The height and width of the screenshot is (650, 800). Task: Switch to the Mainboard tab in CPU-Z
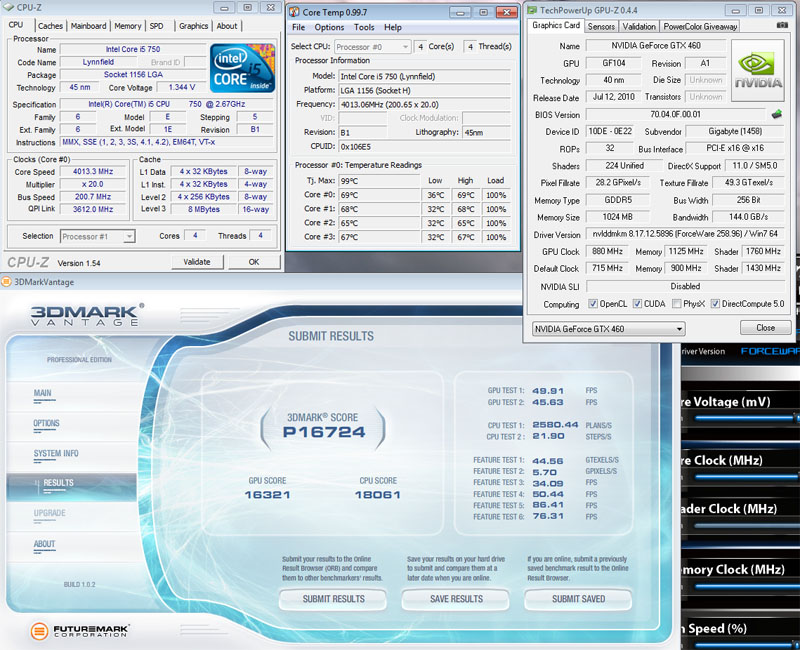88,26
